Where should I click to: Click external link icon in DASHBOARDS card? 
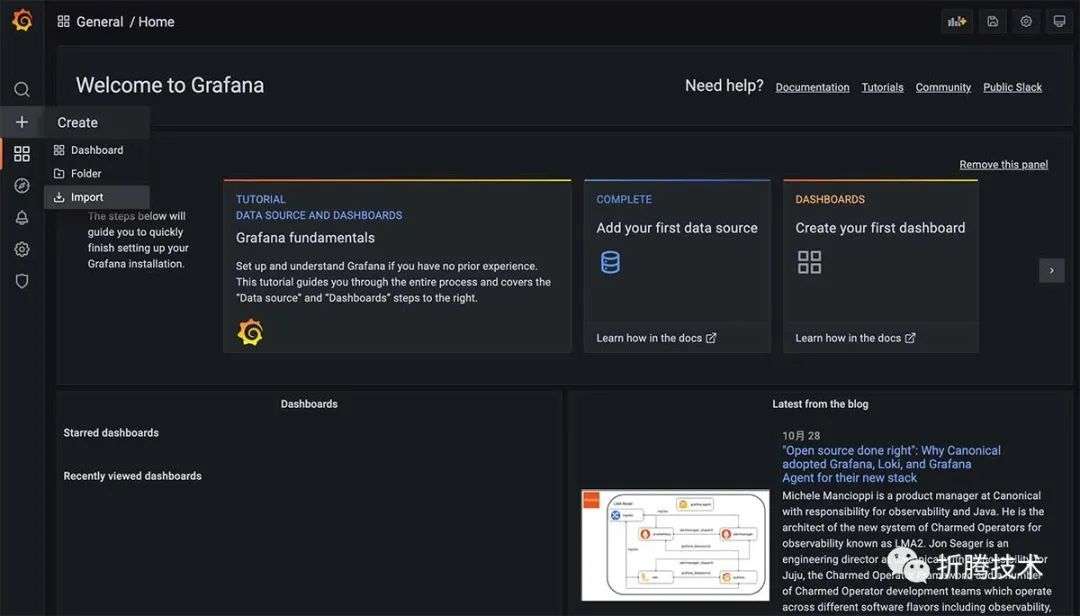point(911,338)
